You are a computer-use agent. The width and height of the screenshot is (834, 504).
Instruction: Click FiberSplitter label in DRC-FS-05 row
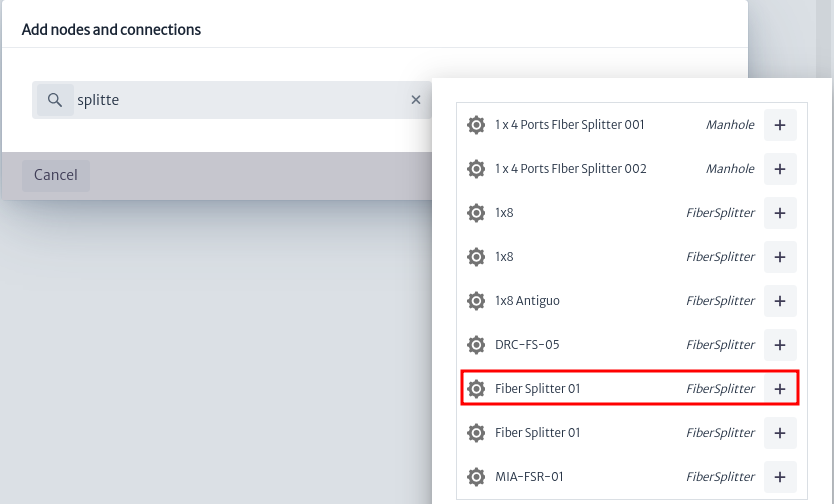720,345
